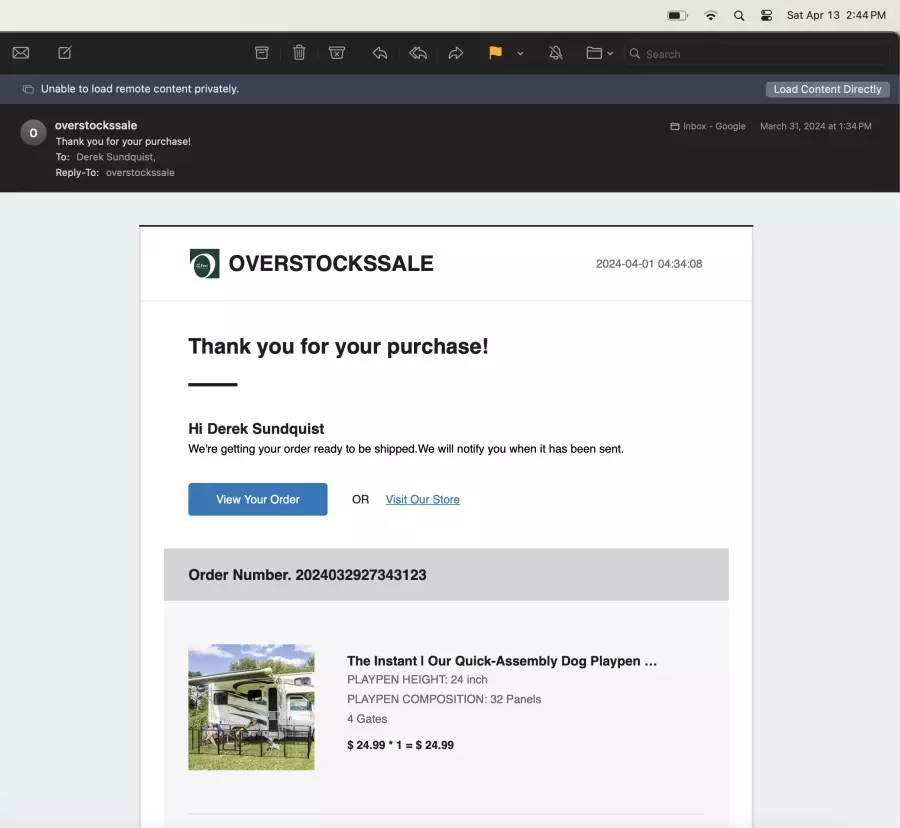This screenshot has height=828, width=900.
Task: Compose a new message
Action: tap(65, 53)
